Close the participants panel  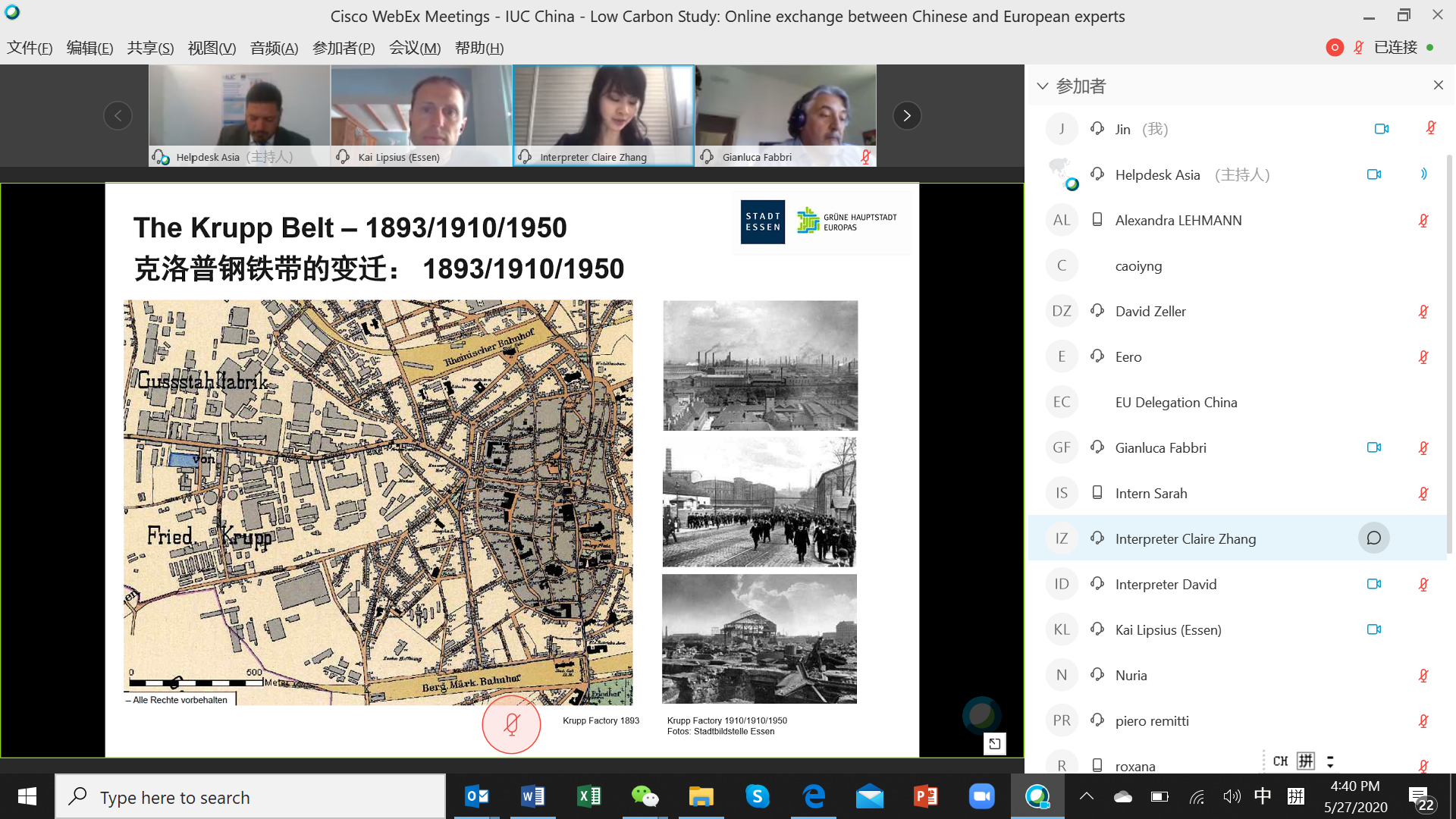(1438, 85)
